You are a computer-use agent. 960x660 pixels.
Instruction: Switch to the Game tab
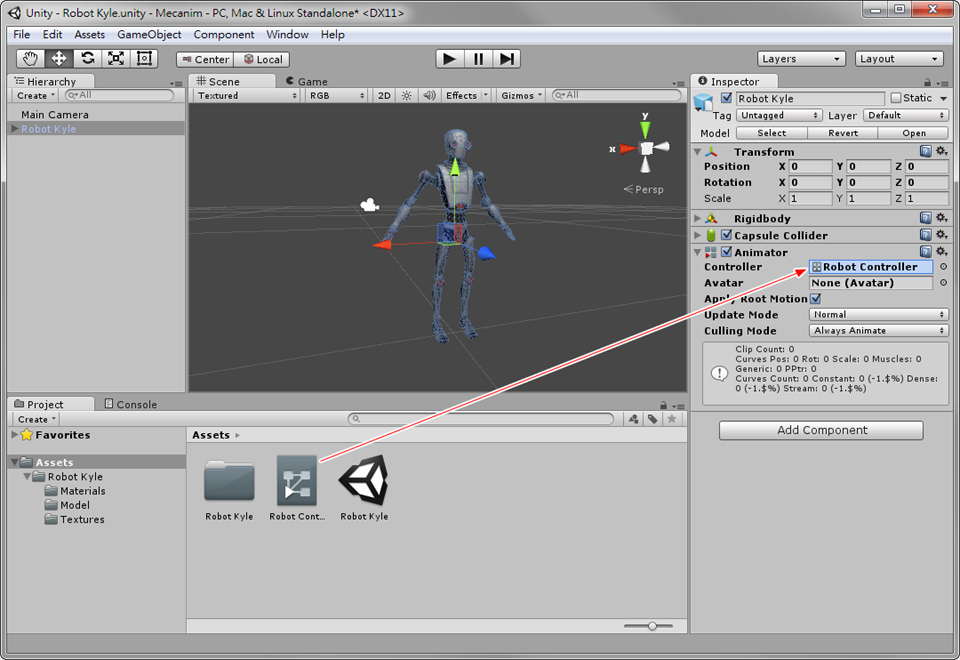pyautogui.click(x=307, y=81)
